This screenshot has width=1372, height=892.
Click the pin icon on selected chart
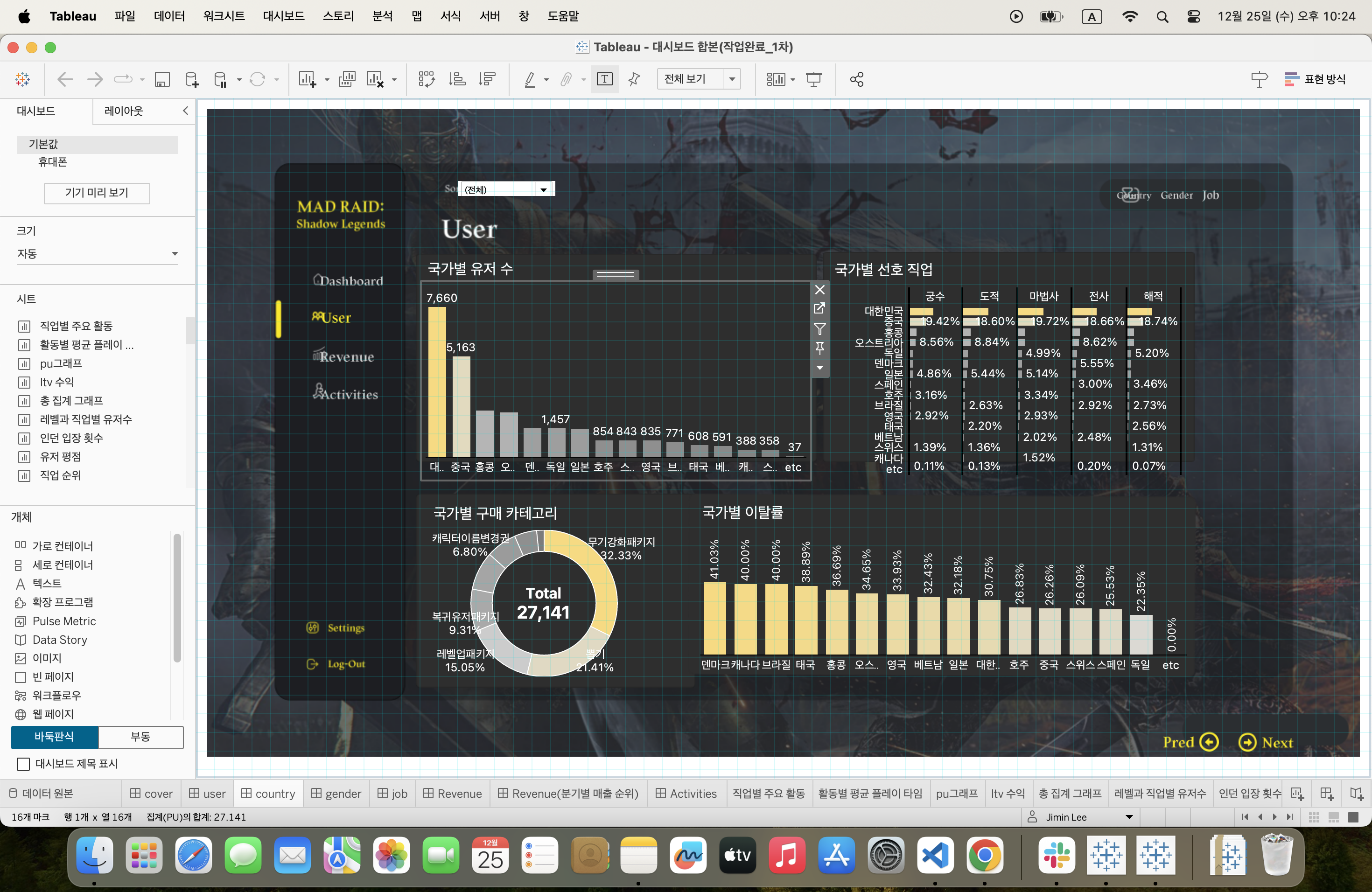point(819,348)
